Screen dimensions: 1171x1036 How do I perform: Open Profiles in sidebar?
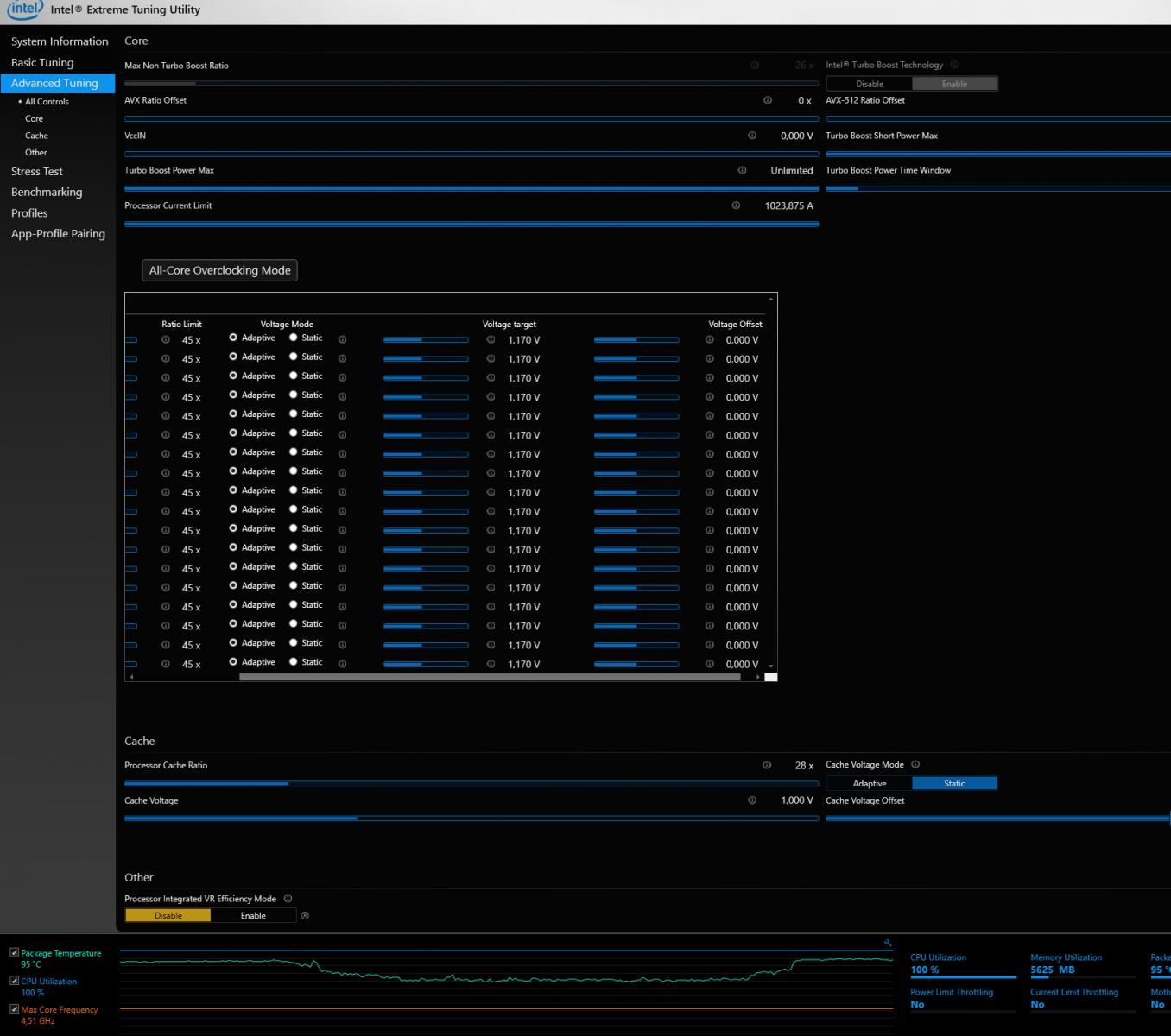pyautogui.click(x=29, y=212)
